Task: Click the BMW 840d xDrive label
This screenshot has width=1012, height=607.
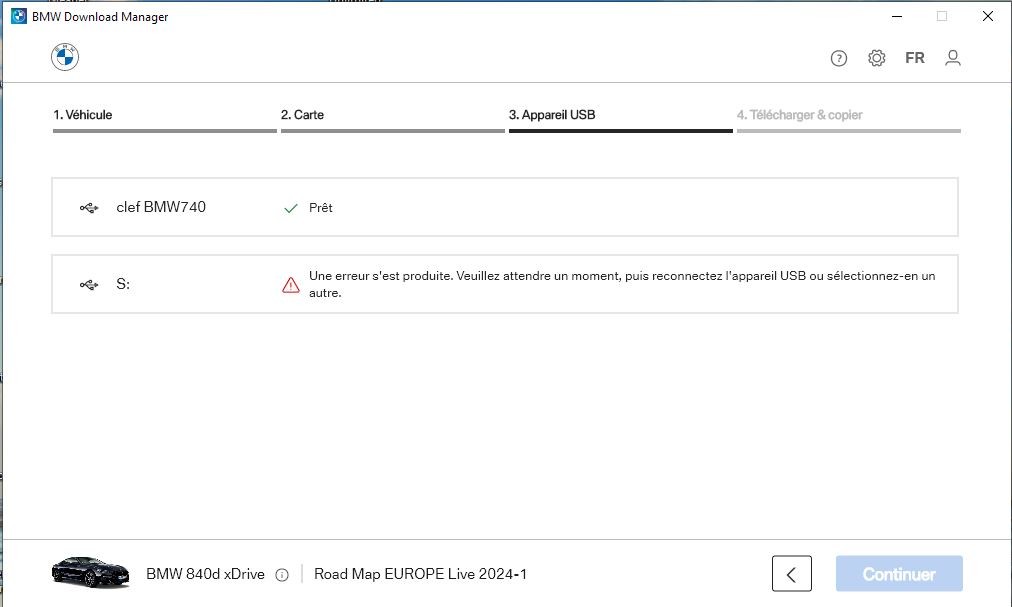Action: pyautogui.click(x=205, y=574)
